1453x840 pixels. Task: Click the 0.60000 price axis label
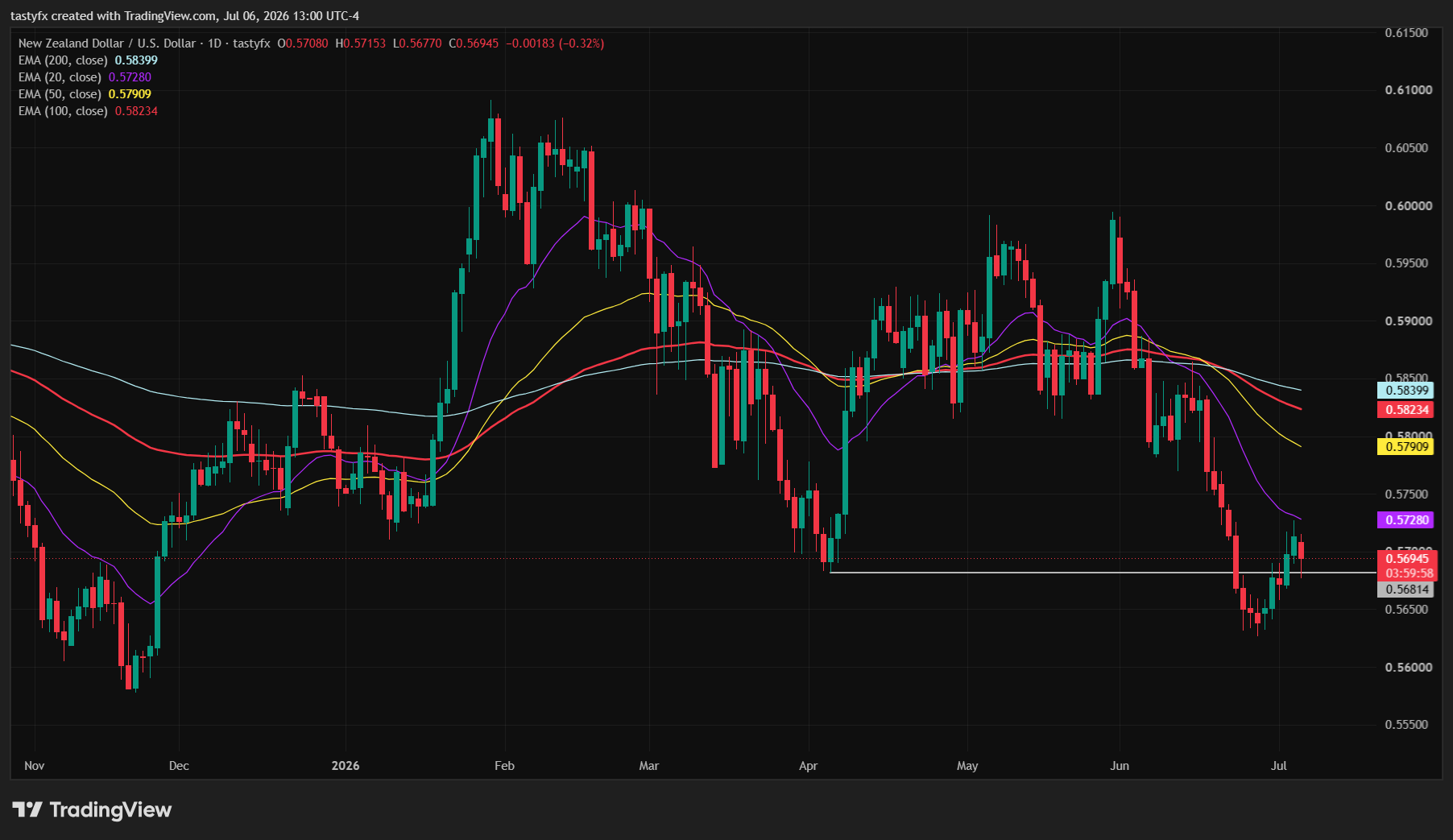coord(1409,205)
